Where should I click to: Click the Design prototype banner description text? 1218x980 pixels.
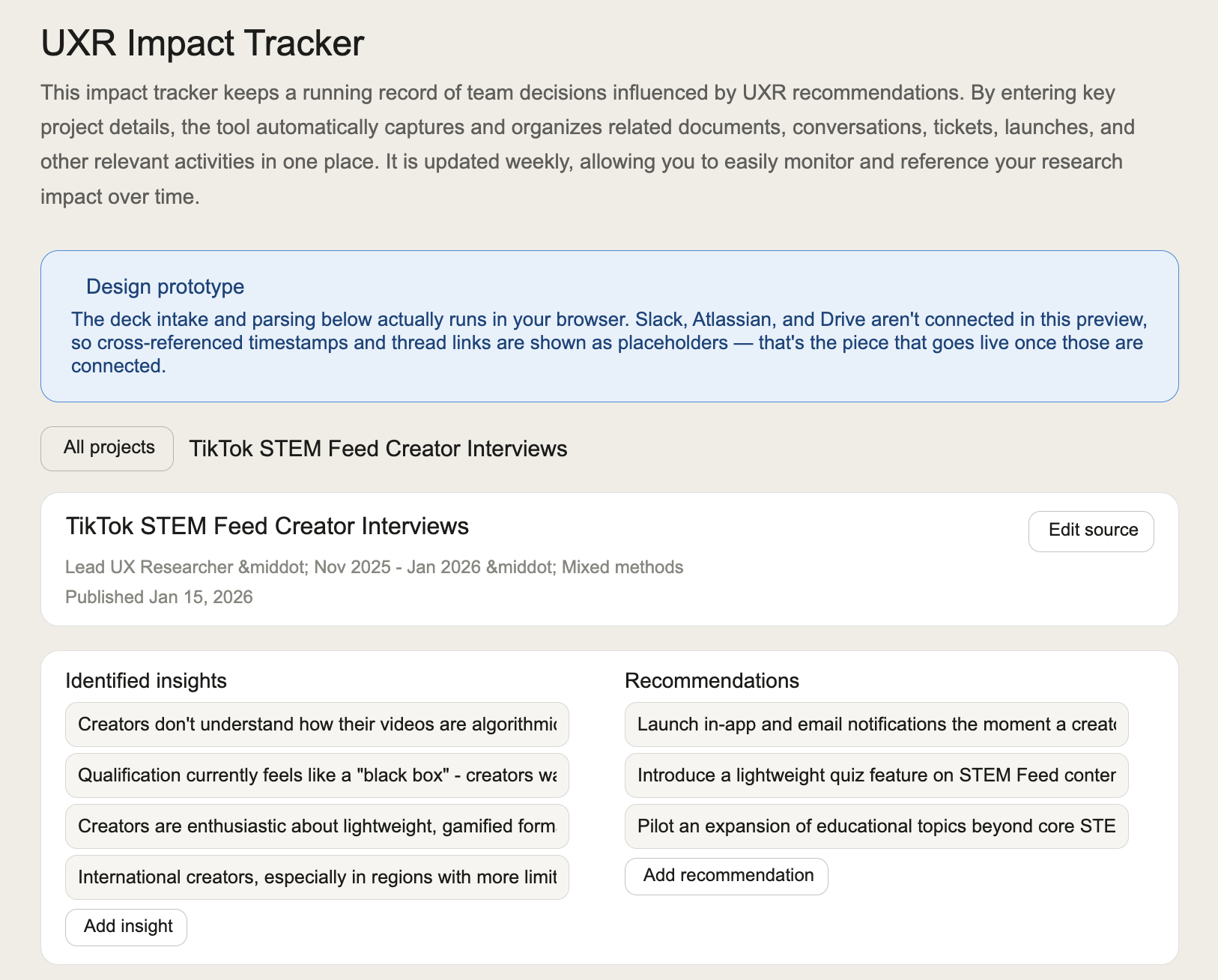click(609, 342)
